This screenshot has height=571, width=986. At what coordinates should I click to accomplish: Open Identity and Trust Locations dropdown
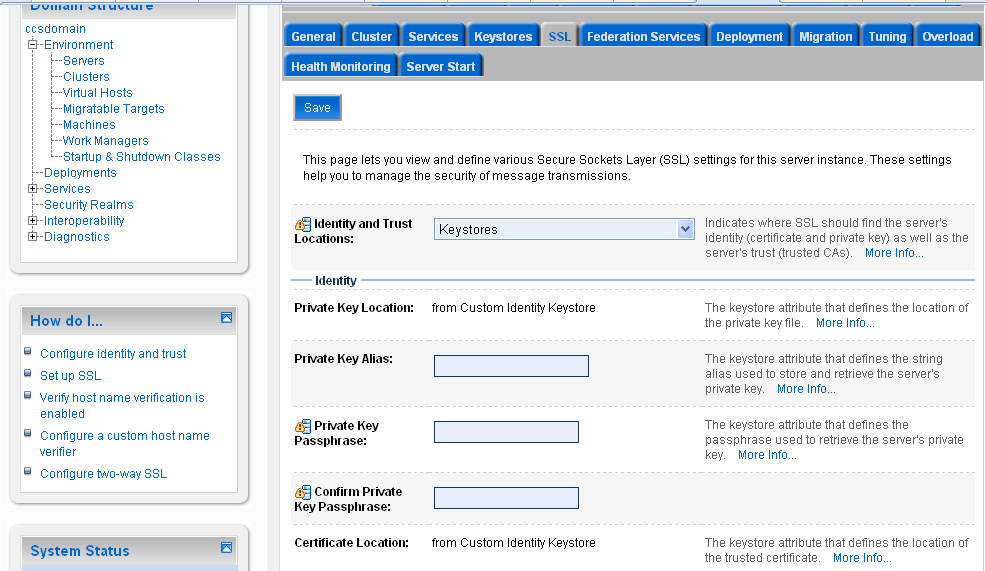coord(685,229)
